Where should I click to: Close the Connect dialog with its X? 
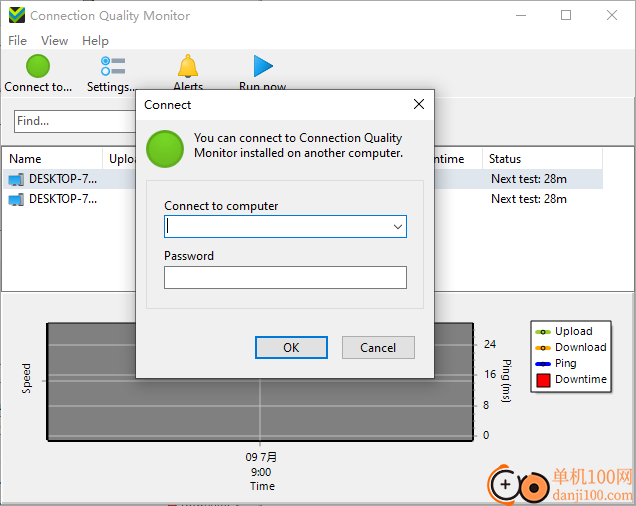pyautogui.click(x=419, y=104)
